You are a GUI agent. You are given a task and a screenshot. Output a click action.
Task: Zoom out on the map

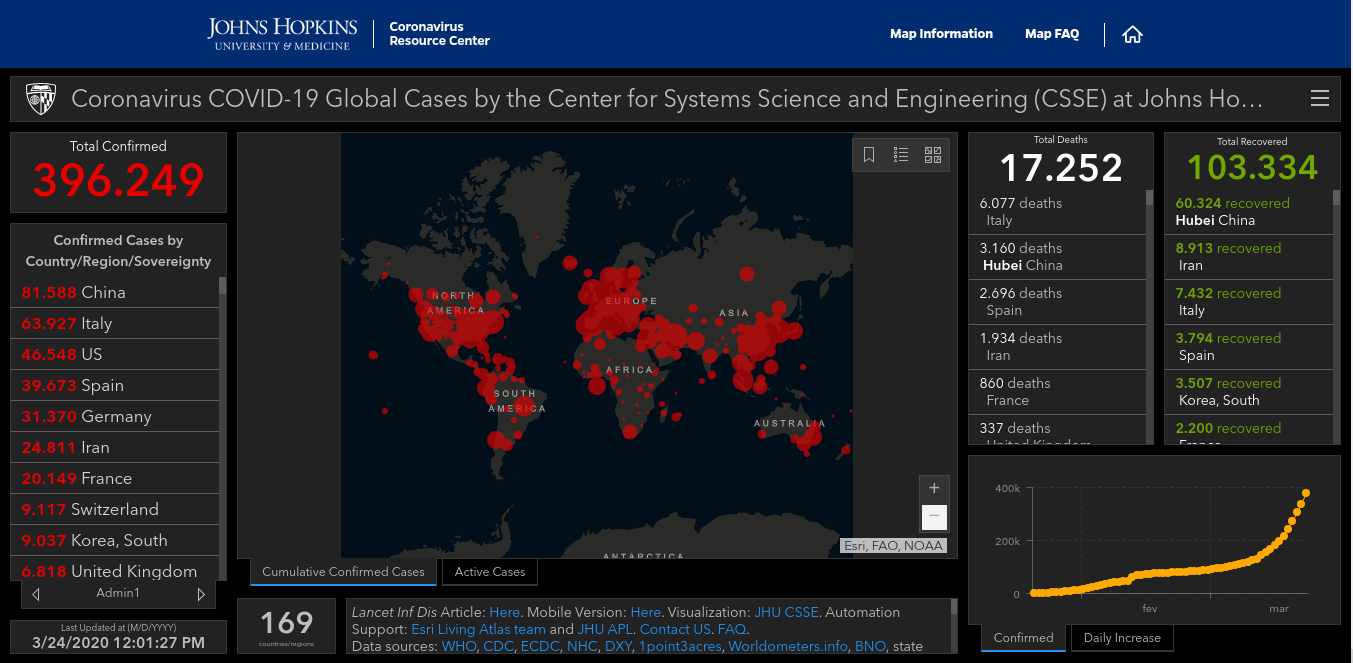[x=934, y=517]
